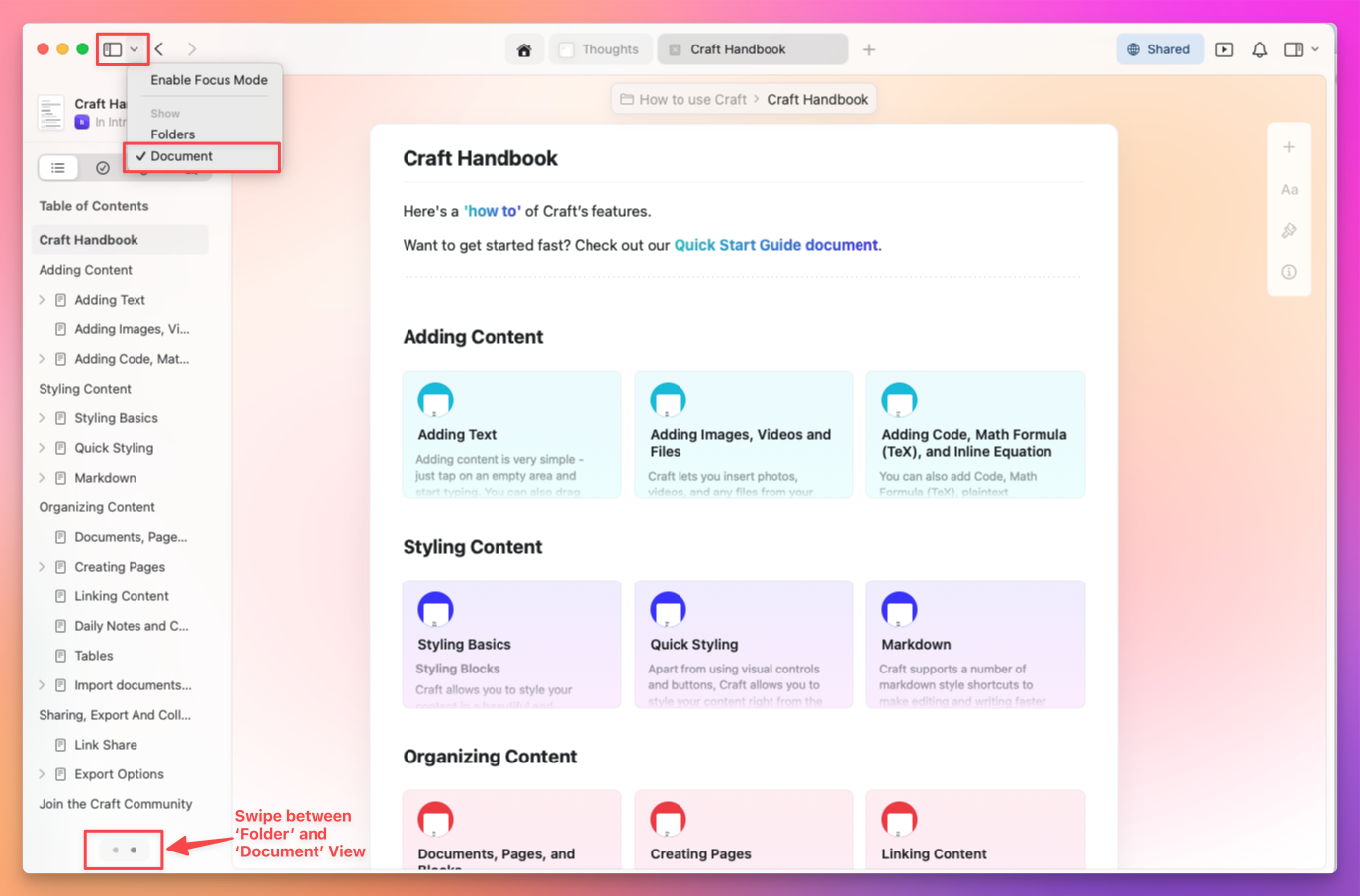The height and width of the screenshot is (896, 1360).
Task: Open the paintbrush page styling tool
Action: pos(1289,230)
